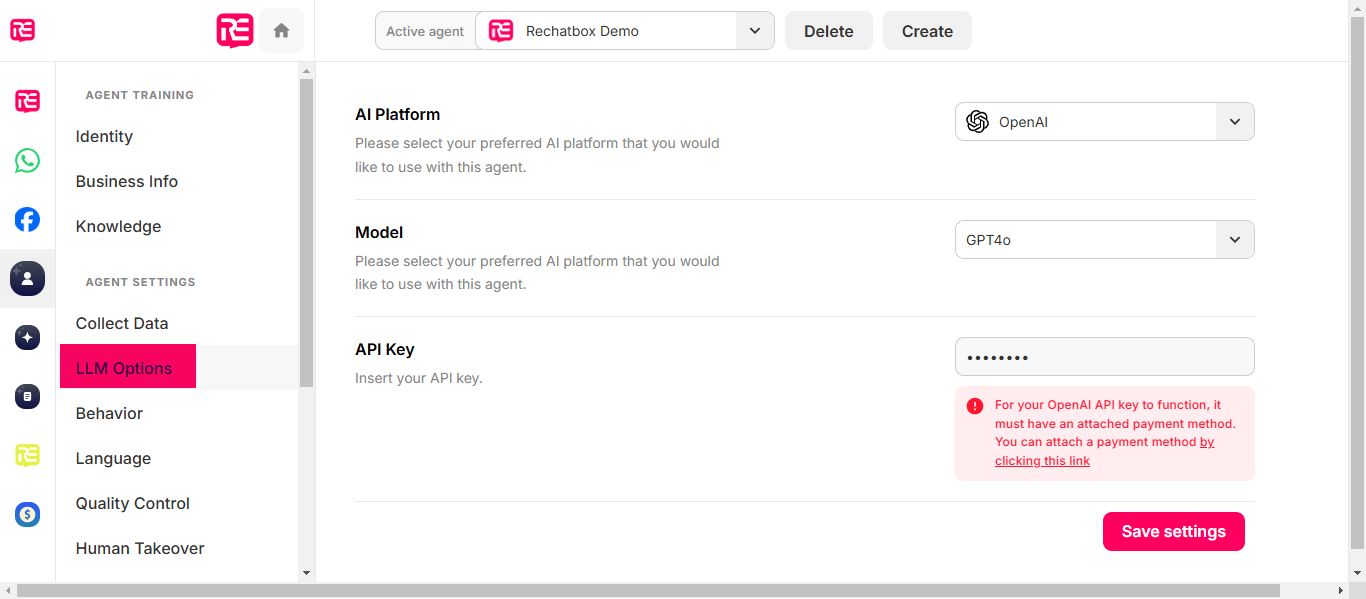This screenshot has width=1366, height=599.
Task: Open the AI Platform OpenAI dropdown
Action: click(1104, 122)
